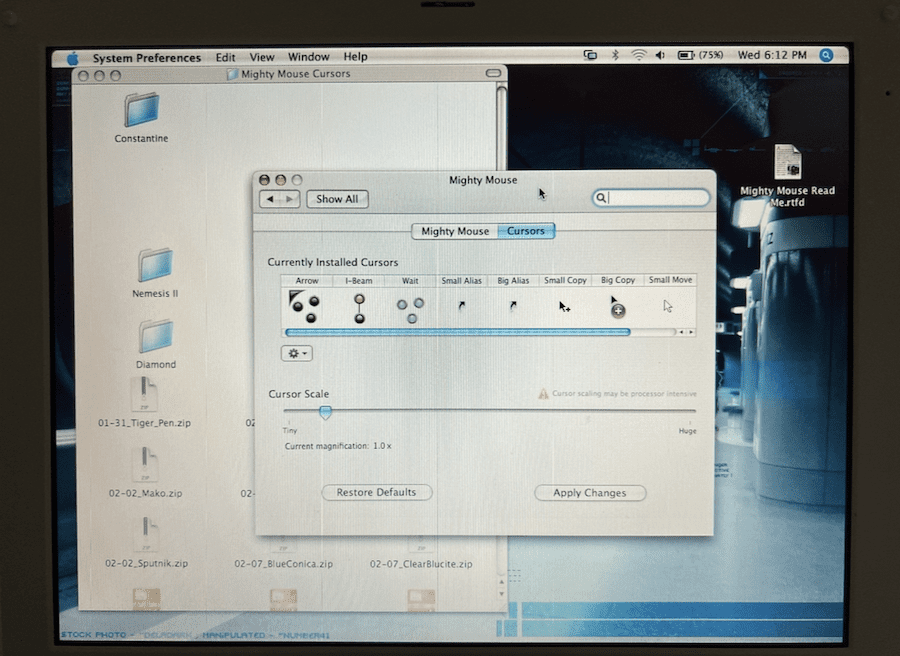Open Spotlight search in menu bar
The image size is (900, 656).
[x=826, y=55]
